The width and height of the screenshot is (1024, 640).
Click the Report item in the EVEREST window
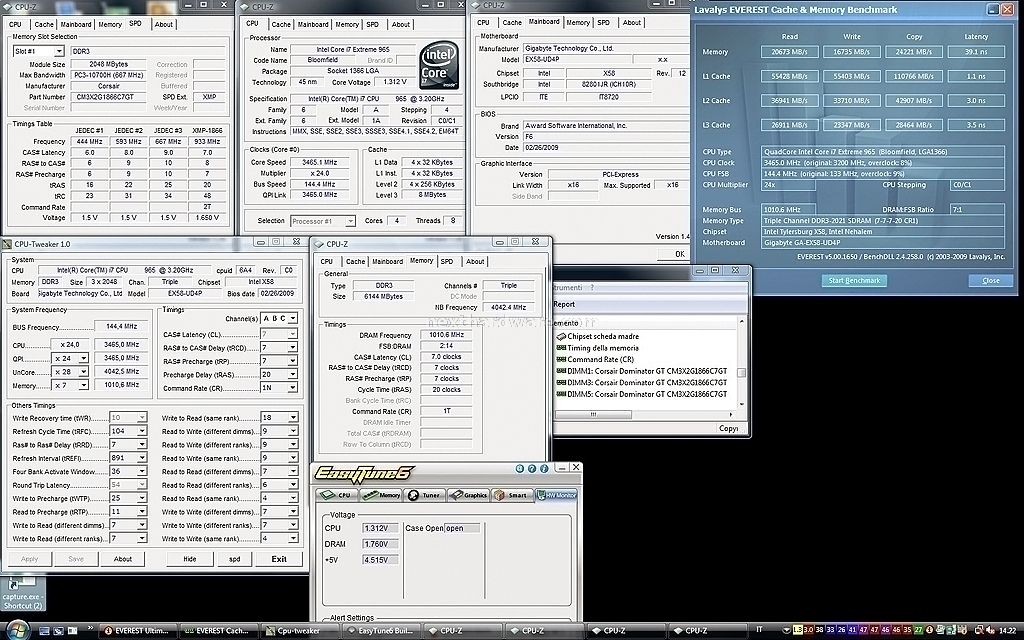[x=564, y=304]
